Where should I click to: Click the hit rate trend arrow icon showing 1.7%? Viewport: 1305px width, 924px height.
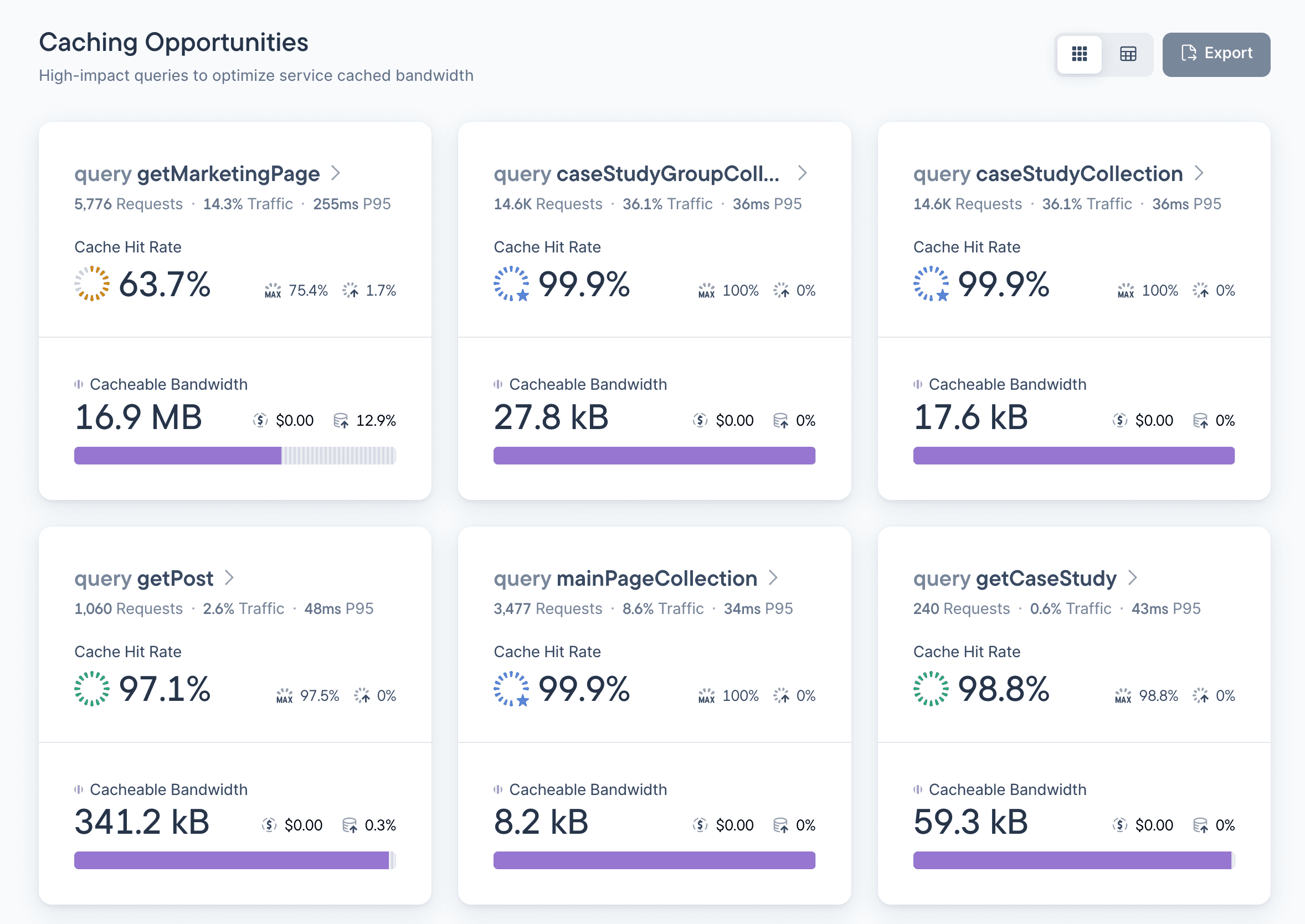pyautogui.click(x=352, y=290)
